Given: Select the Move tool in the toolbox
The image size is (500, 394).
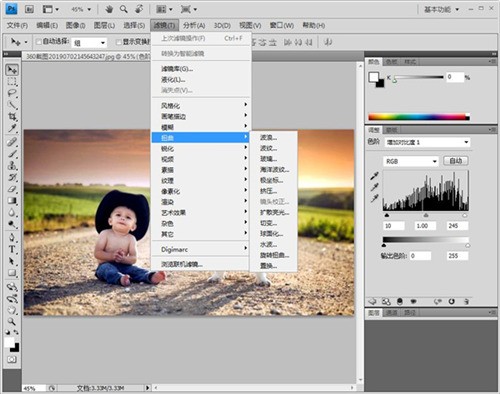Looking at the screenshot, I should (12, 69).
